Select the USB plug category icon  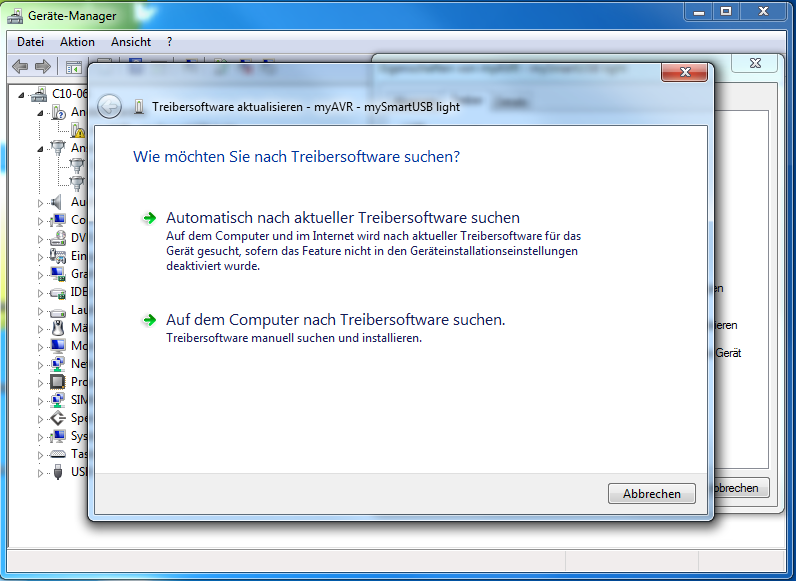click(x=58, y=472)
